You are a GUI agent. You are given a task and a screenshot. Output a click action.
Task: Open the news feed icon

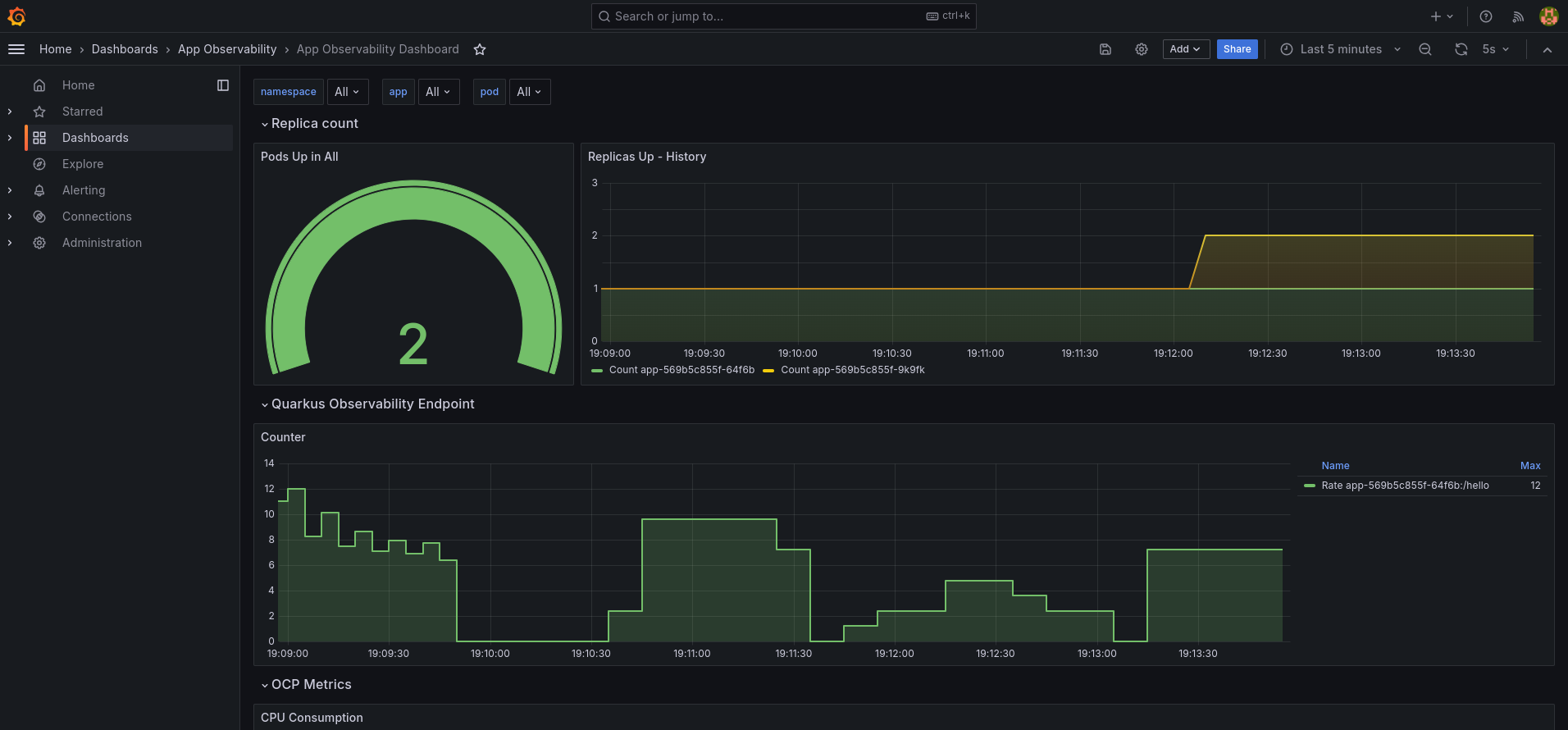pyautogui.click(x=1518, y=16)
